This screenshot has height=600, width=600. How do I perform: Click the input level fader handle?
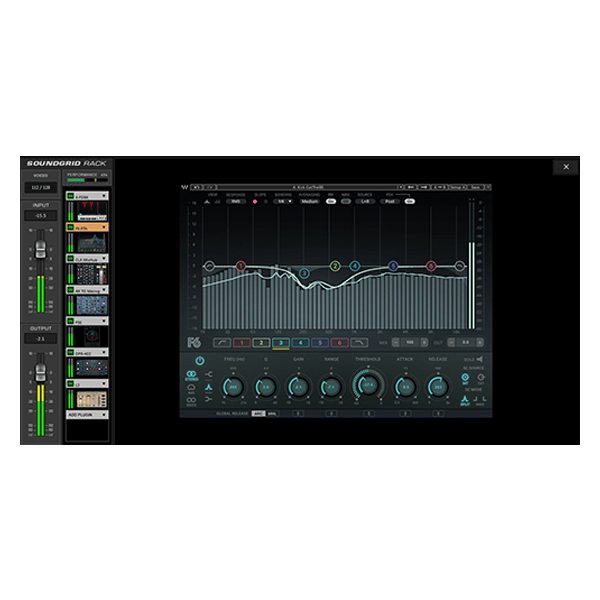tap(40, 249)
